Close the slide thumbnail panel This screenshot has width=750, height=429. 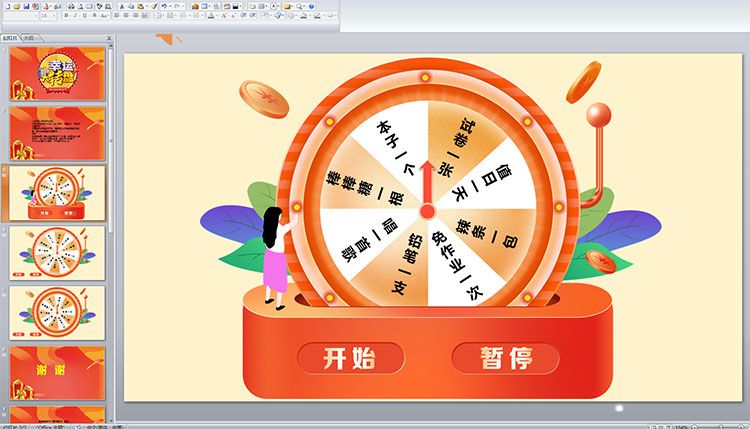tap(109, 38)
